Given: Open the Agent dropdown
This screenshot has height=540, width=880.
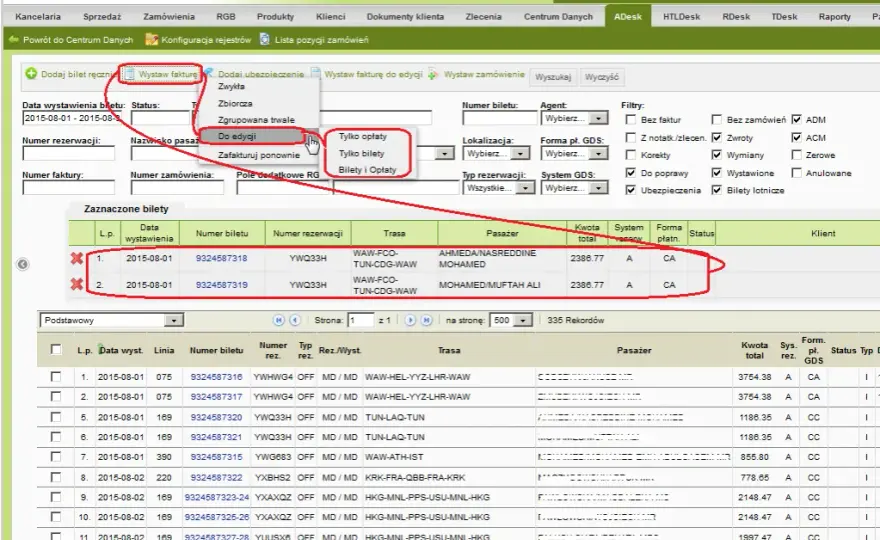Looking at the screenshot, I should click(575, 118).
